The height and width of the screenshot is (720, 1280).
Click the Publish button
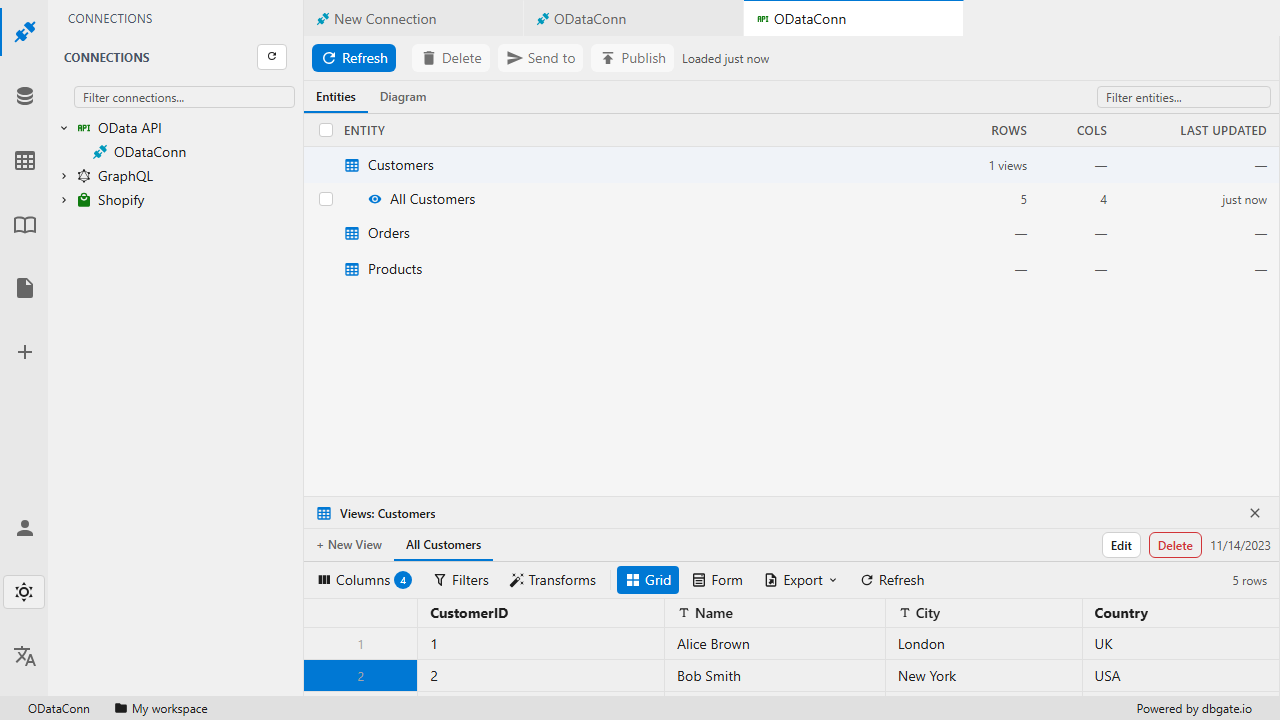click(633, 58)
